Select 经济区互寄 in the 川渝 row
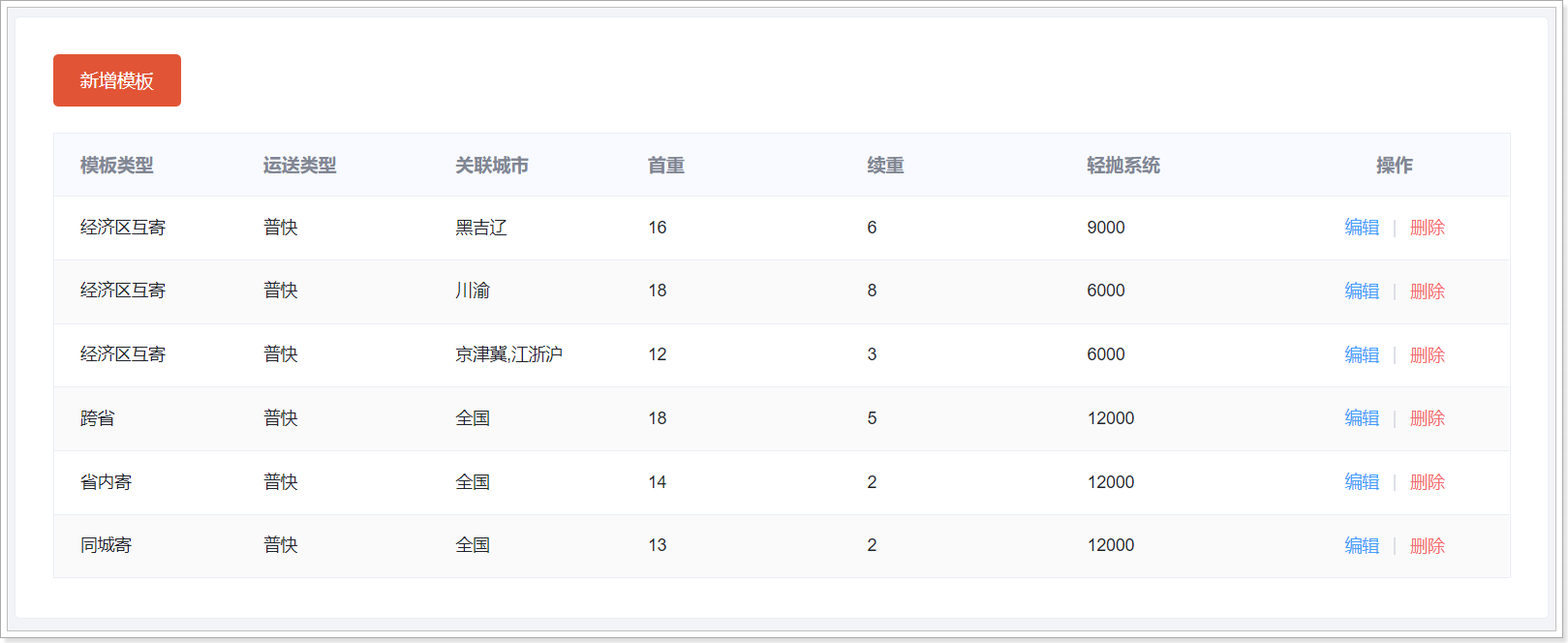The width and height of the screenshot is (1568, 643). point(123,291)
